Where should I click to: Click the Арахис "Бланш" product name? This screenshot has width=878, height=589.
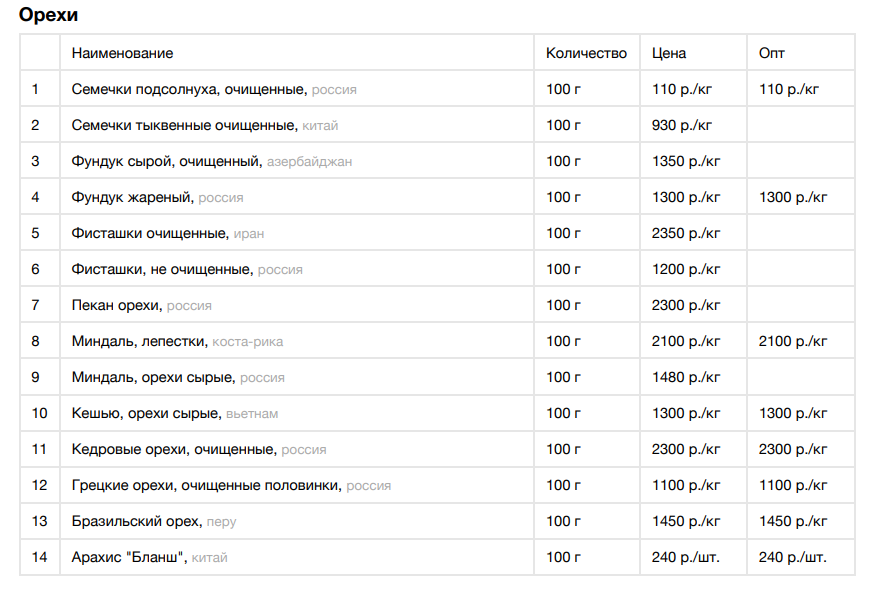[128, 557]
